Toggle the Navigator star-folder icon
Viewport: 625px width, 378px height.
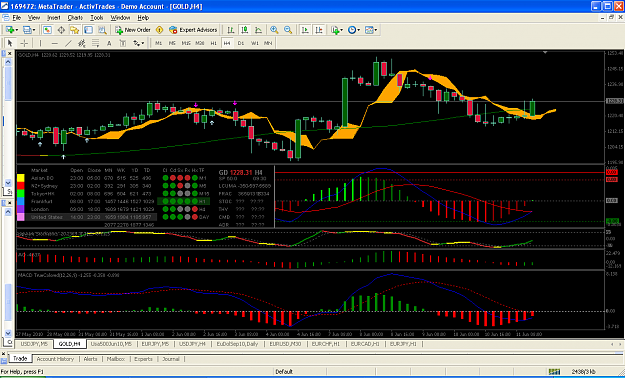[x=74, y=30]
